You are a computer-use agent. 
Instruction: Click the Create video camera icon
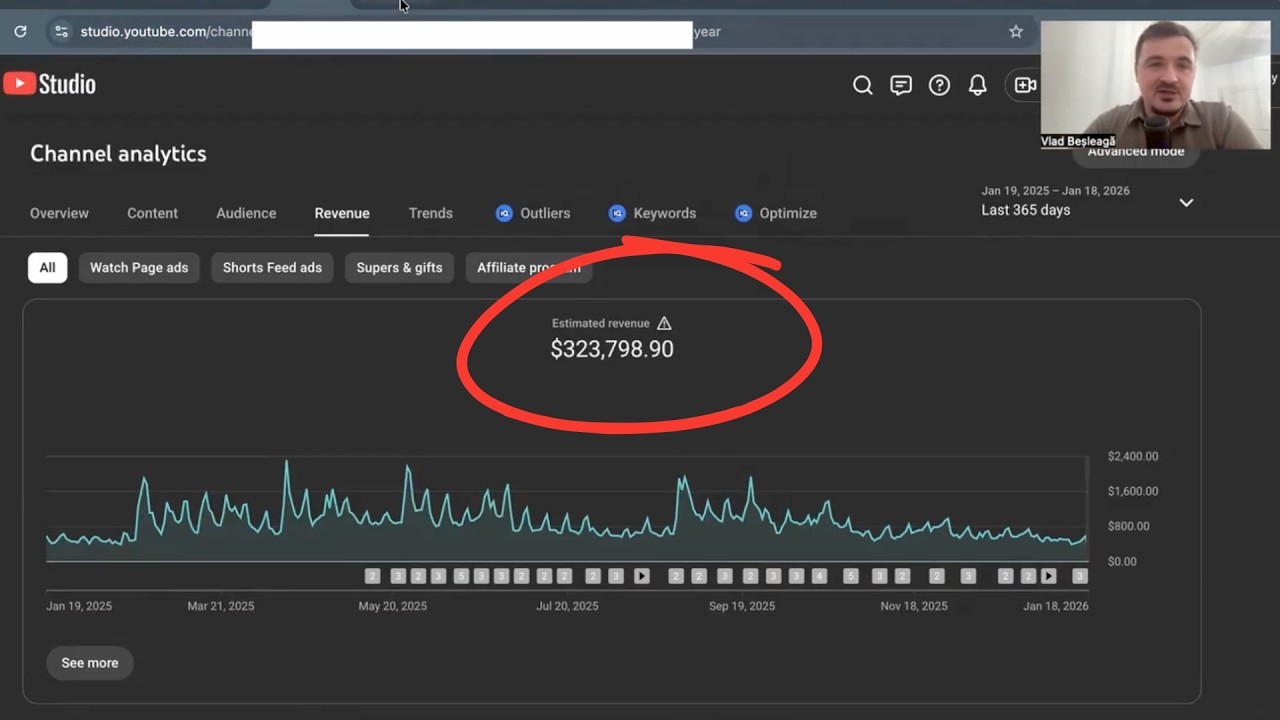(1025, 85)
